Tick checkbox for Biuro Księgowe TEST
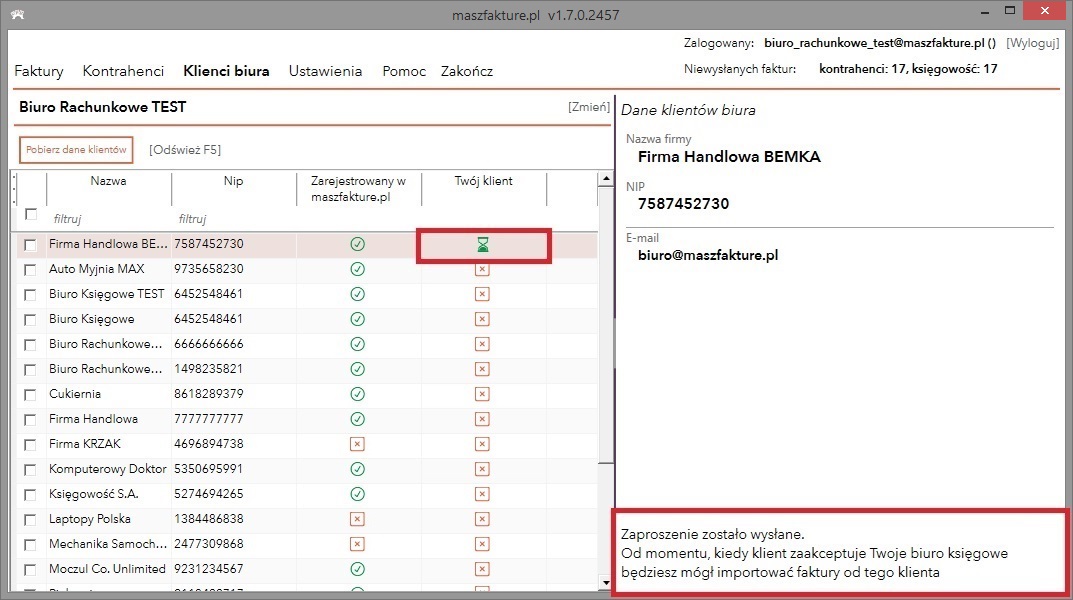 pyautogui.click(x=30, y=295)
